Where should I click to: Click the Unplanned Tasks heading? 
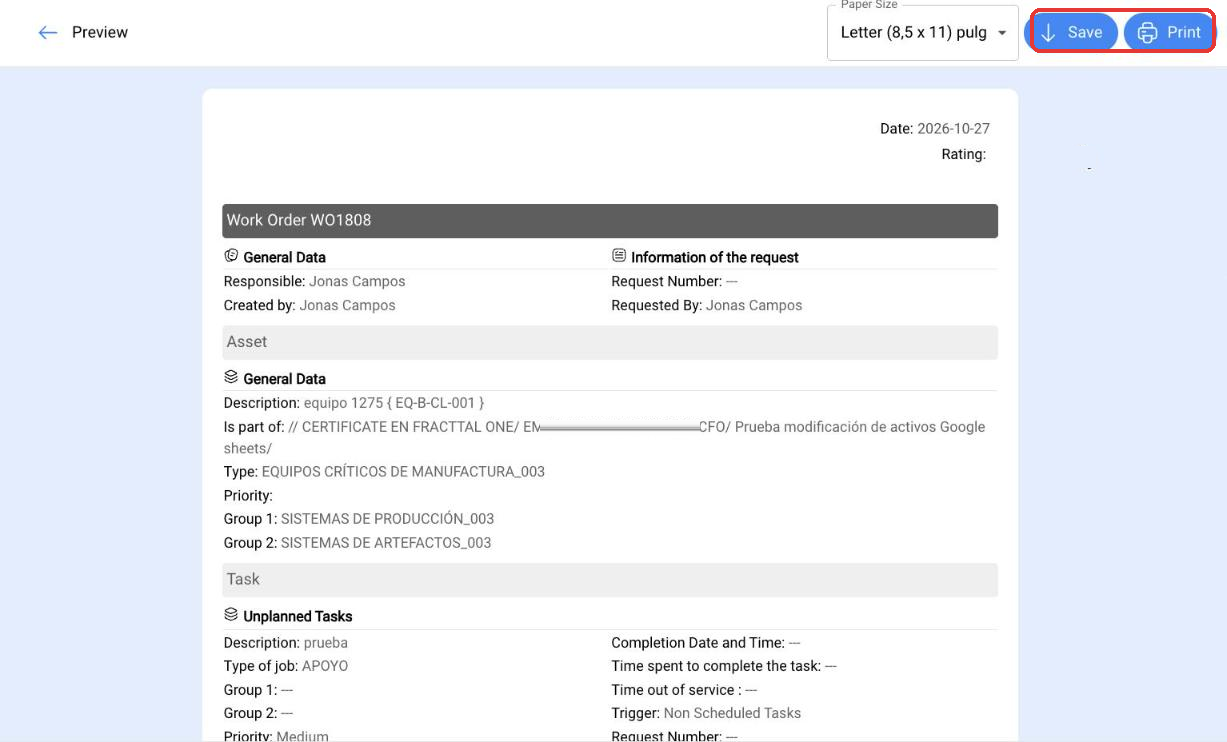(298, 616)
